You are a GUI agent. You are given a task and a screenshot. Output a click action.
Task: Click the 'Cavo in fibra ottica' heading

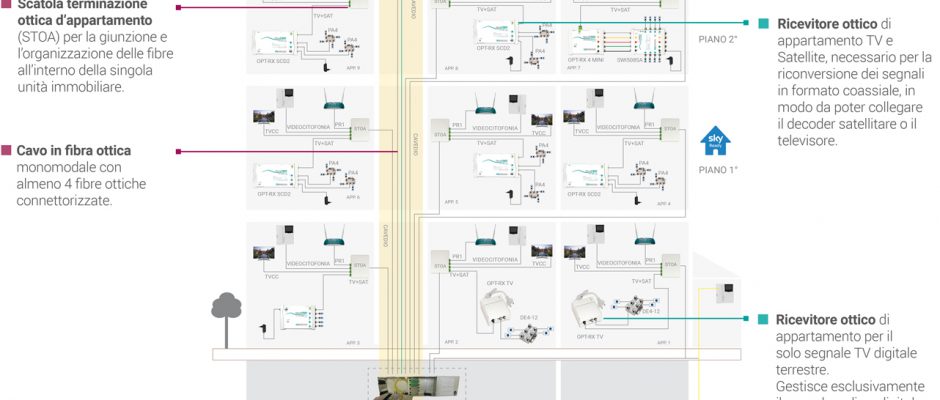click(x=73, y=151)
